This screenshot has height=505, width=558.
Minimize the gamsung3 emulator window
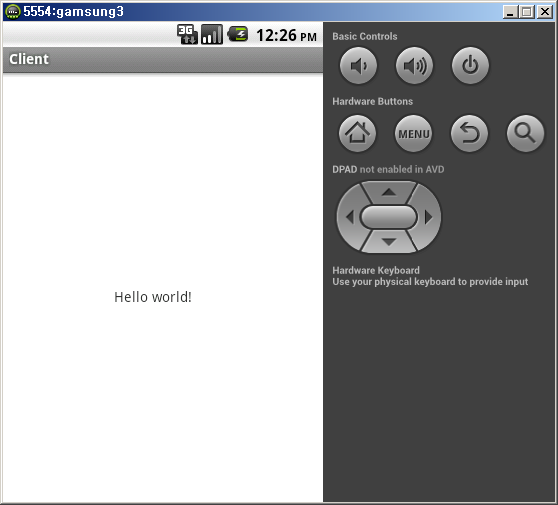(x=510, y=12)
